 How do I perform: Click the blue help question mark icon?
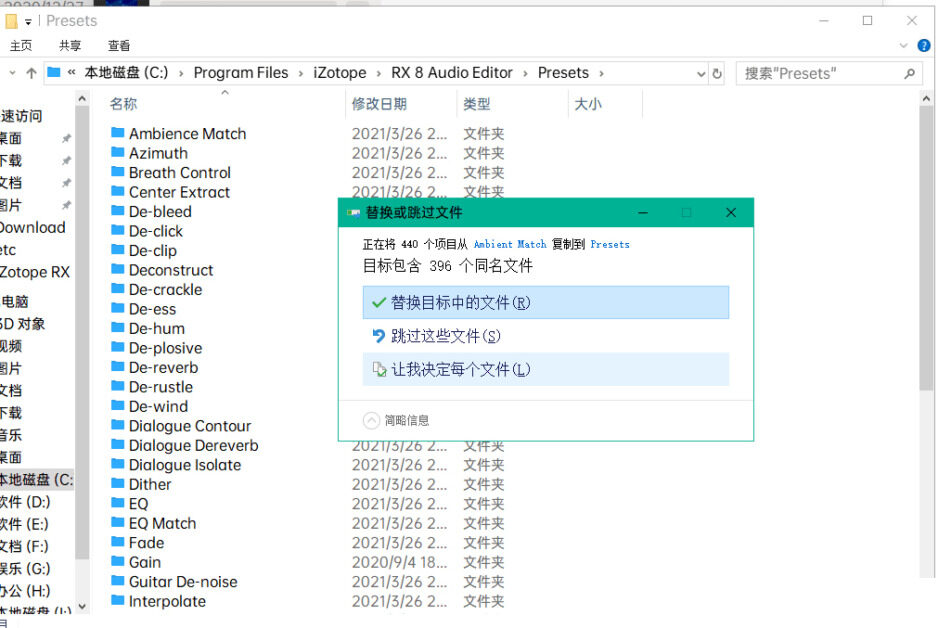coord(928,45)
